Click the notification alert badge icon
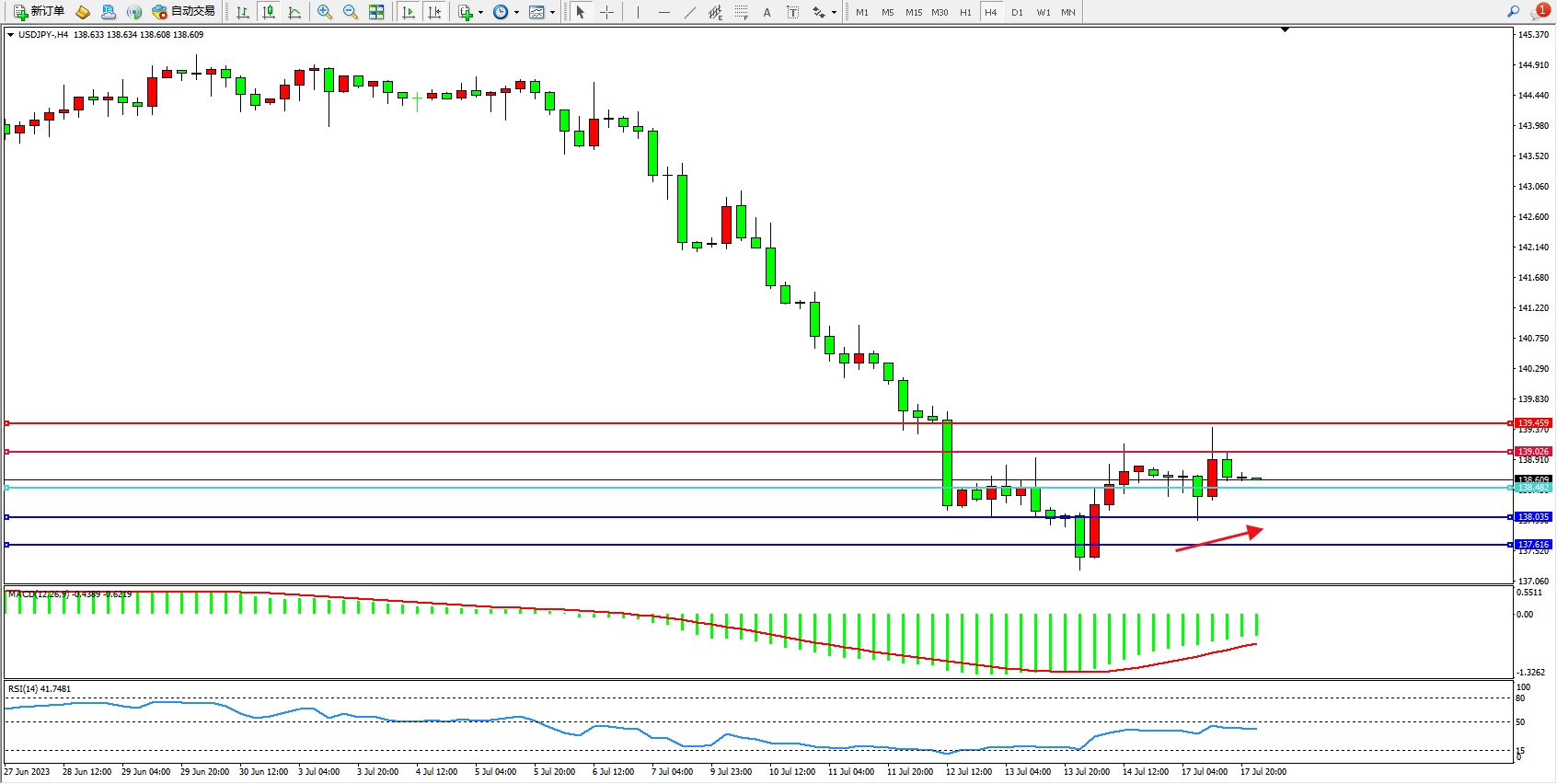Viewport: 1557px width, 784px height. tap(1540, 11)
